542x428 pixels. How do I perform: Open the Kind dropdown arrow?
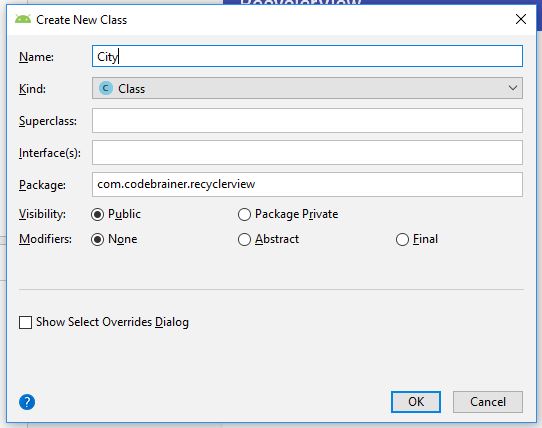tap(513, 88)
